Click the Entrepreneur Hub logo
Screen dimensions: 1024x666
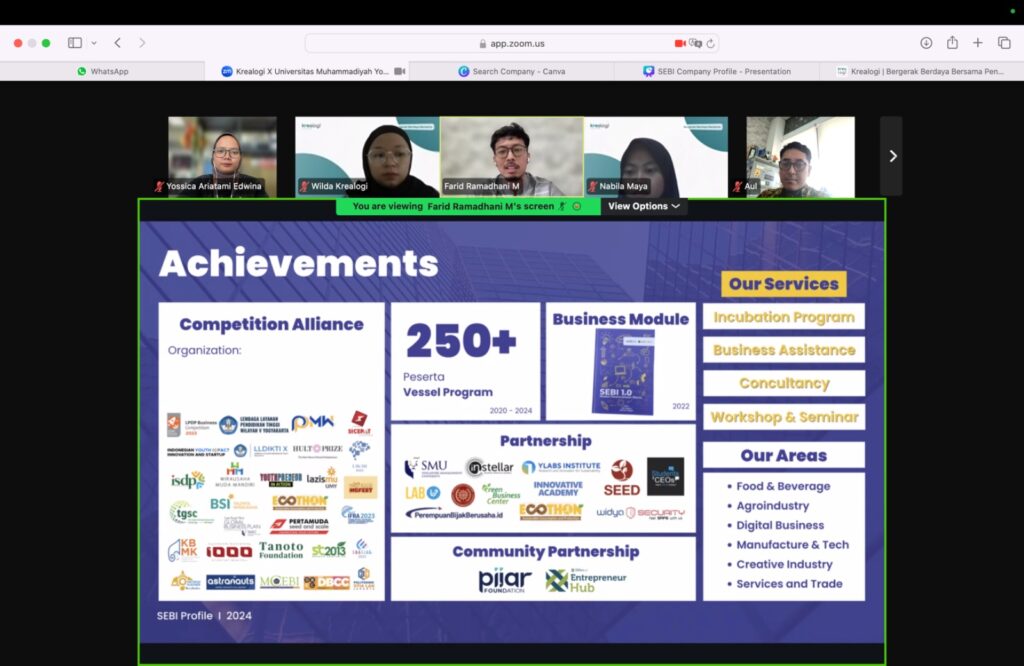pyautogui.click(x=586, y=580)
